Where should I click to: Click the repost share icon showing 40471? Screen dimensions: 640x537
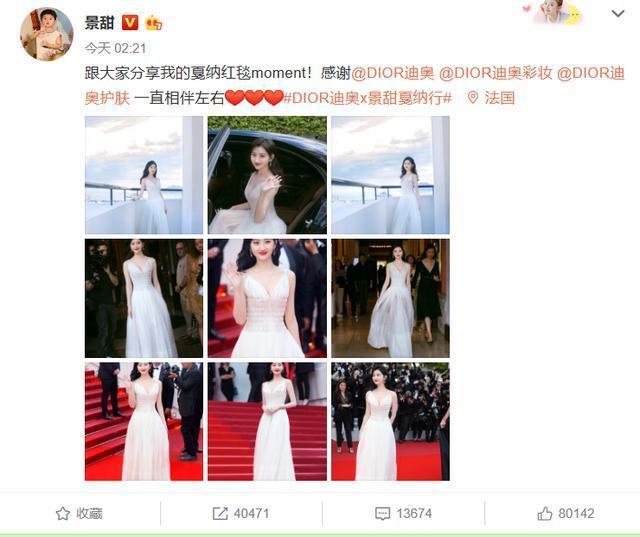220,513
